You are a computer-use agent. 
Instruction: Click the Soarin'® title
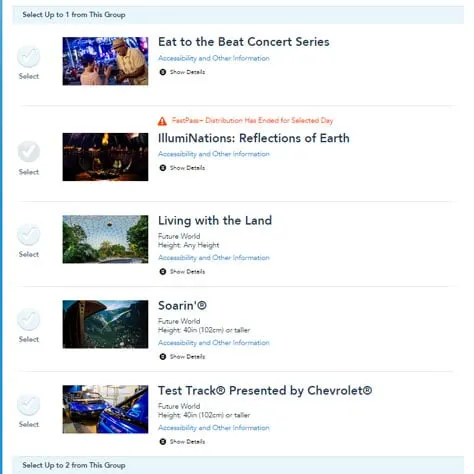pos(182,305)
